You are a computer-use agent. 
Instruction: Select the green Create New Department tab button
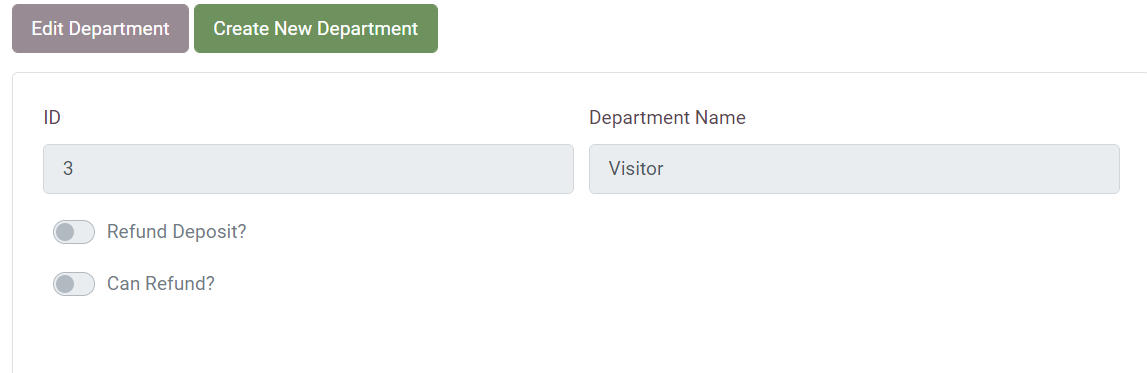tap(315, 29)
